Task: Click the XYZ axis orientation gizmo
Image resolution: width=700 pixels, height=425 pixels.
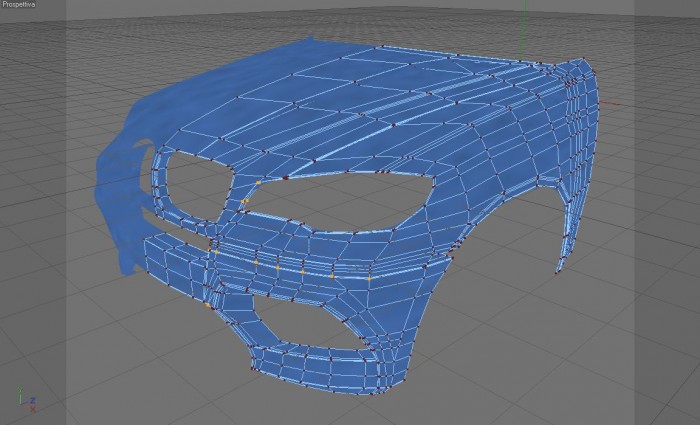Action: (27, 399)
